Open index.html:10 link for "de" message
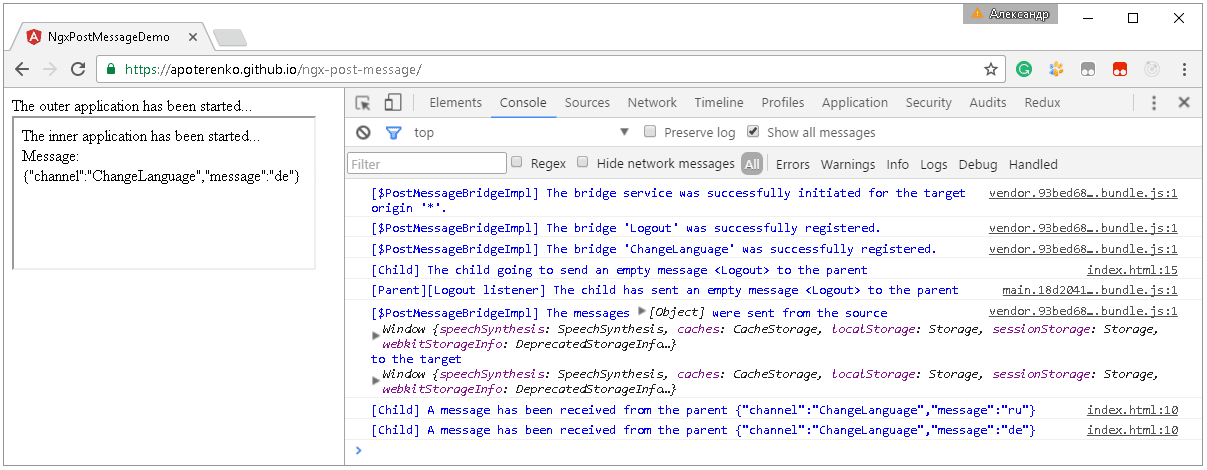 tap(1133, 430)
